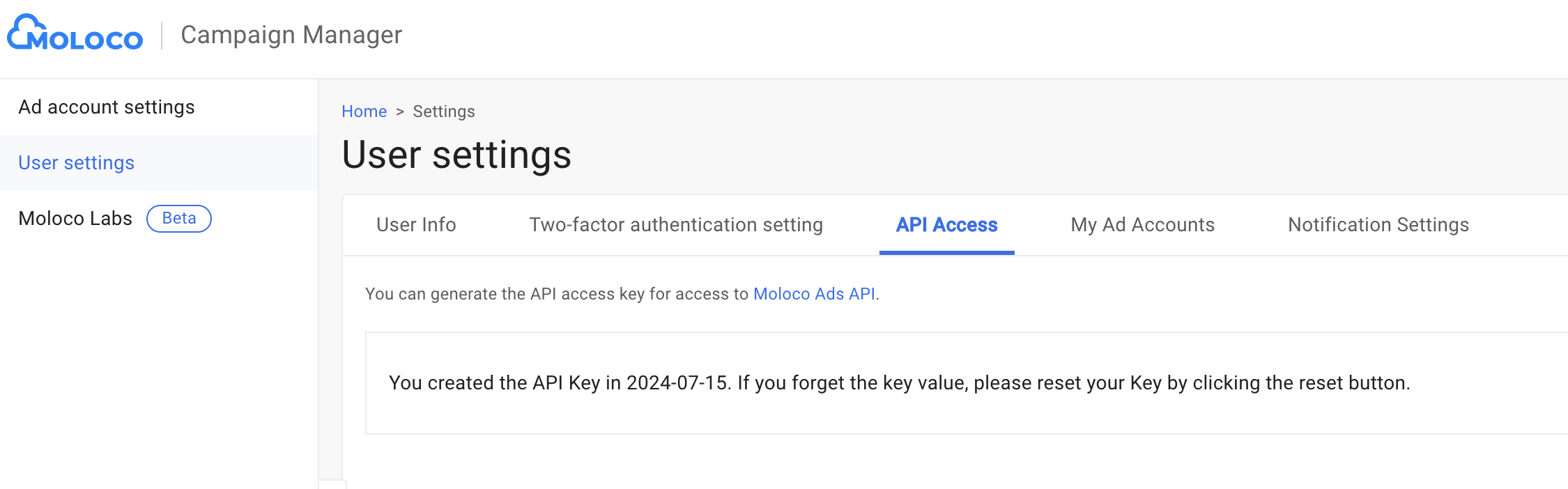Open Ad account settings in sidebar
The image size is (1568, 489).
click(x=107, y=107)
